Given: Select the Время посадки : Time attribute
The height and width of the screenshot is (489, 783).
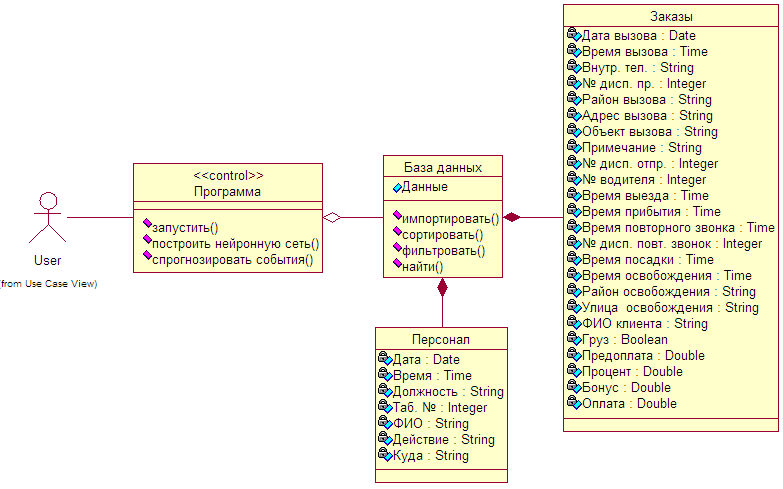Looking at the screenshot, I should 648,259.
